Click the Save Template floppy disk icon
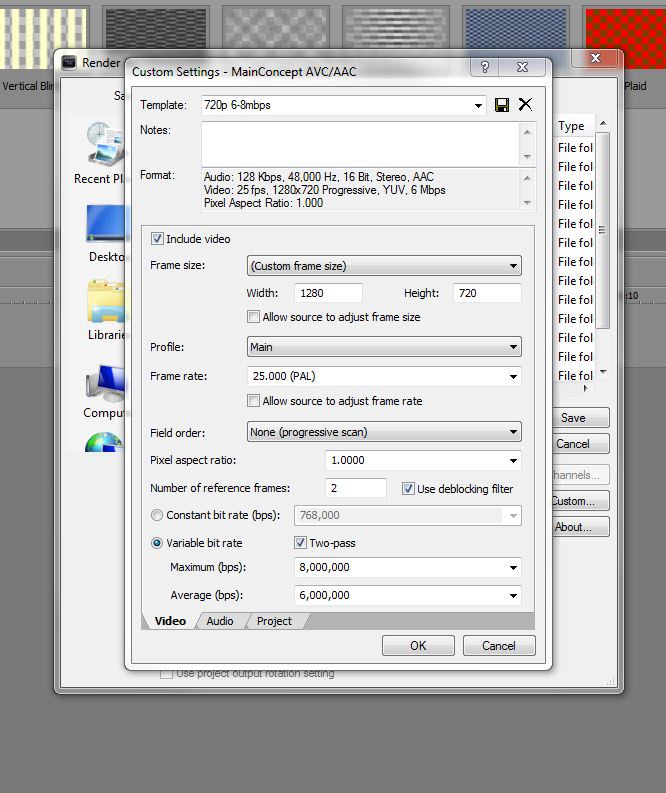Viewport: 666px width, 793px height. tap(502, 105)
